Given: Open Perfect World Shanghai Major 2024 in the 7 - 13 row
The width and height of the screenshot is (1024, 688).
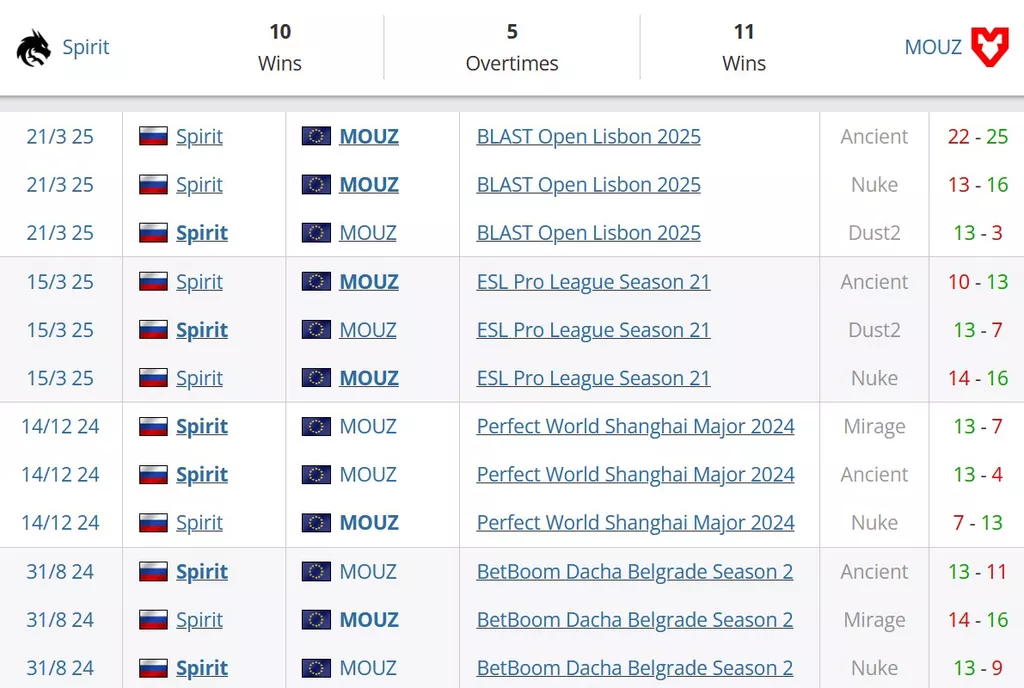Looking at the screenshot, I should [x=635, y=523].
